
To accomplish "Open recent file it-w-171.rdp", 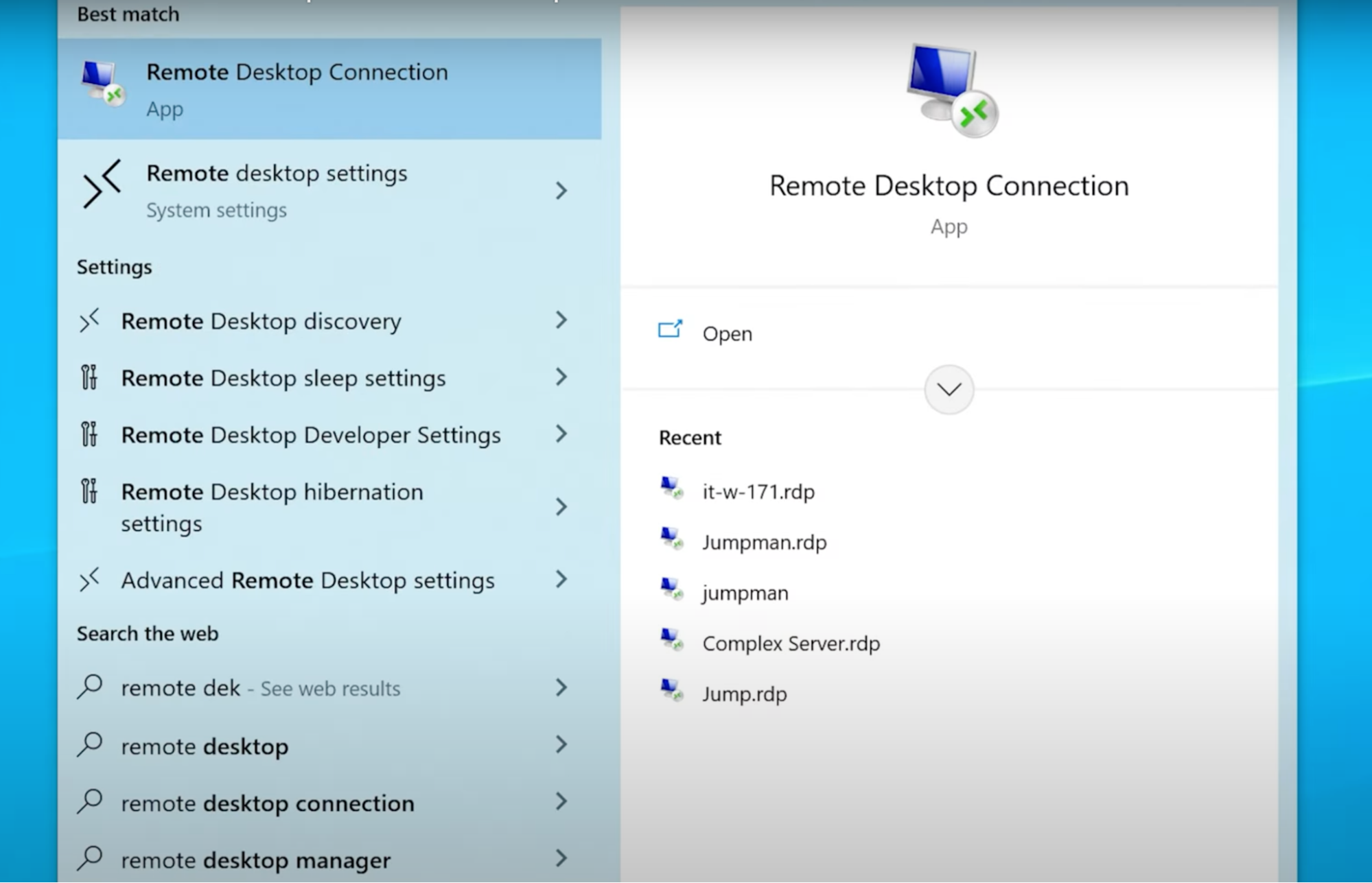I will coord(758,492).
